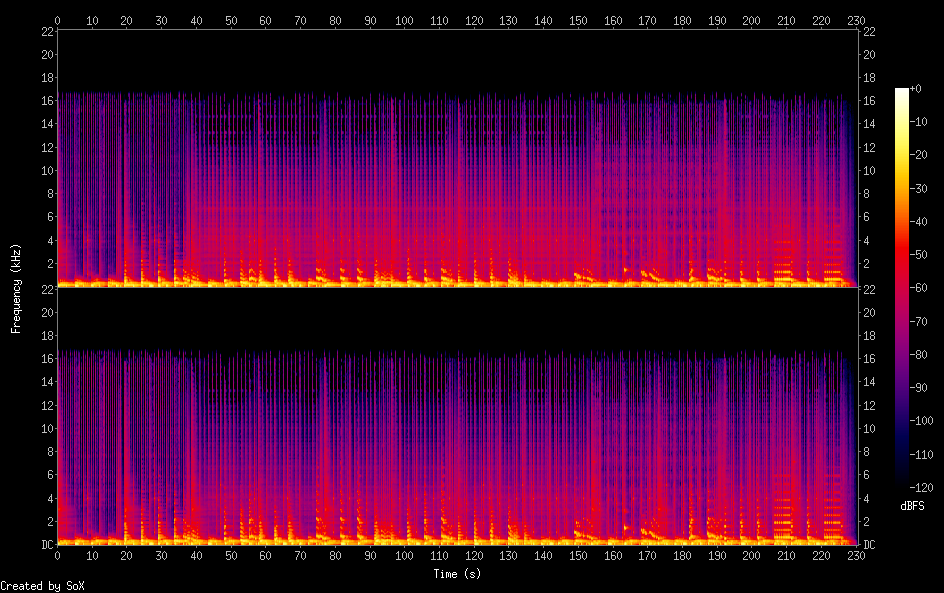Image resolution: width=944 pixels, height=593 pixels.
Task: Click the DC label at the bottom-right axis
Action: tap(868, 544)
